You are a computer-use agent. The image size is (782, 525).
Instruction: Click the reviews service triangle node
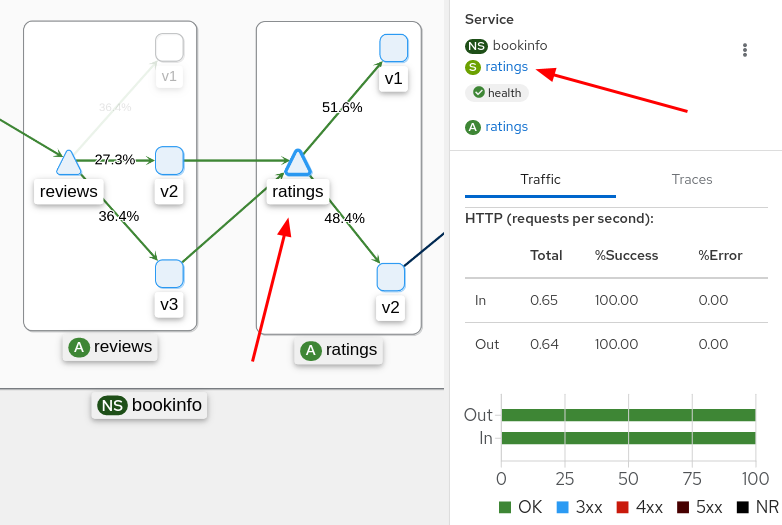pos(68,163)
